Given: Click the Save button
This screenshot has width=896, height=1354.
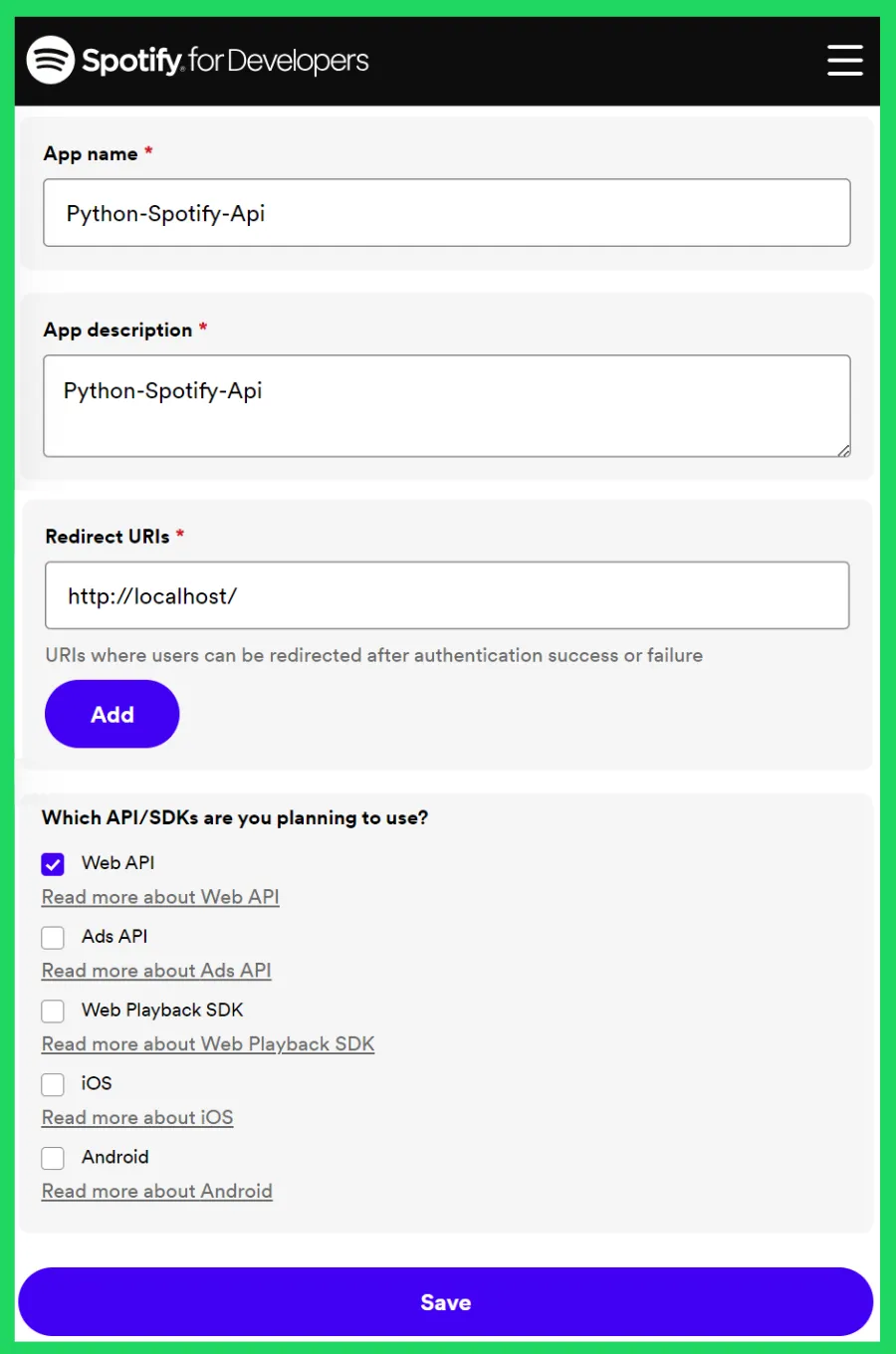Looking at the screenshot, I should (446, 1302).
